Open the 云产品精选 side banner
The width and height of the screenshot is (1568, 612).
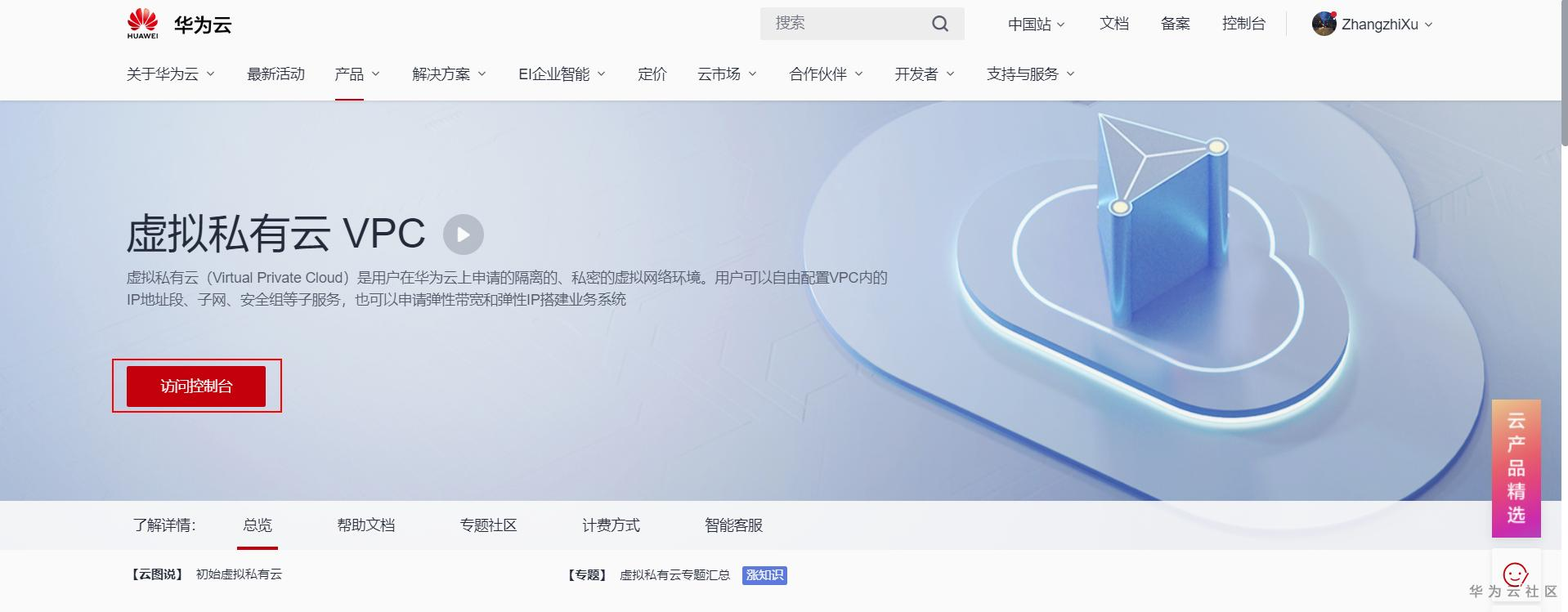click(x=1516, y=468)
